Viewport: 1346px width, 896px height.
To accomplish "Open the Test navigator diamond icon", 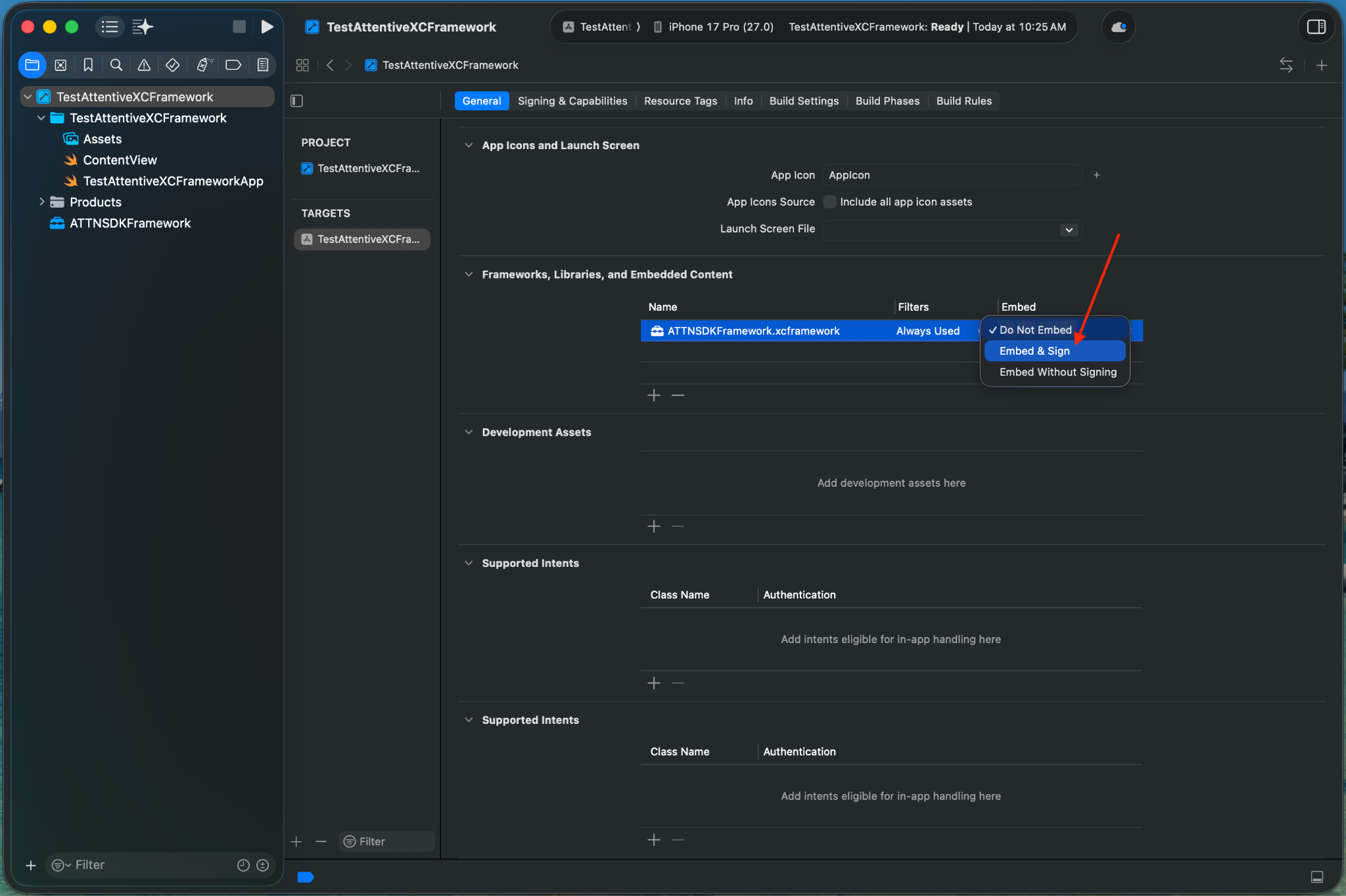I will [x=172, y=65].
